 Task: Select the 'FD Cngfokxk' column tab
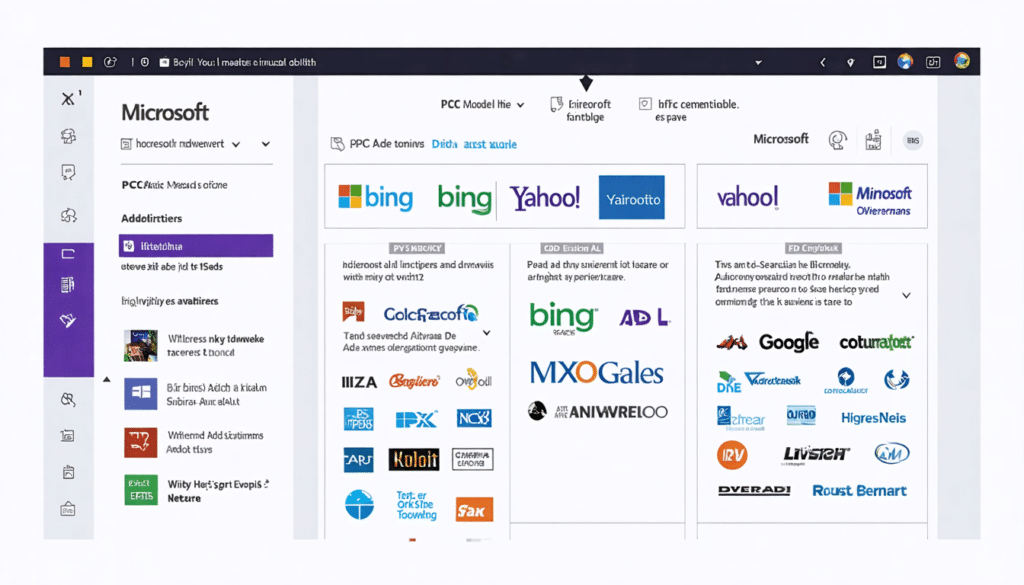click(x=813, y=248)
